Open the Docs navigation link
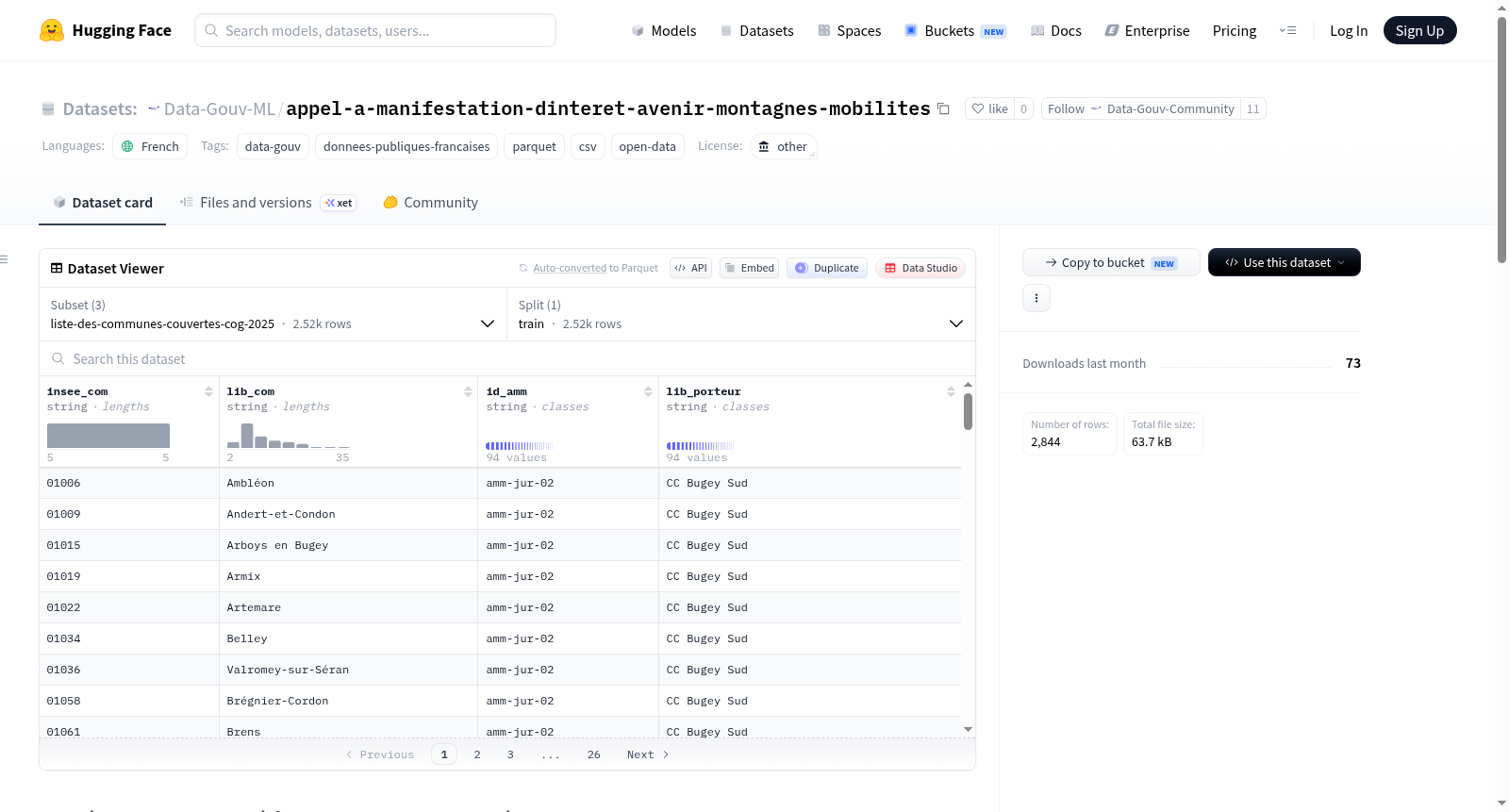1509x812 pixels. pos(1056,31)
